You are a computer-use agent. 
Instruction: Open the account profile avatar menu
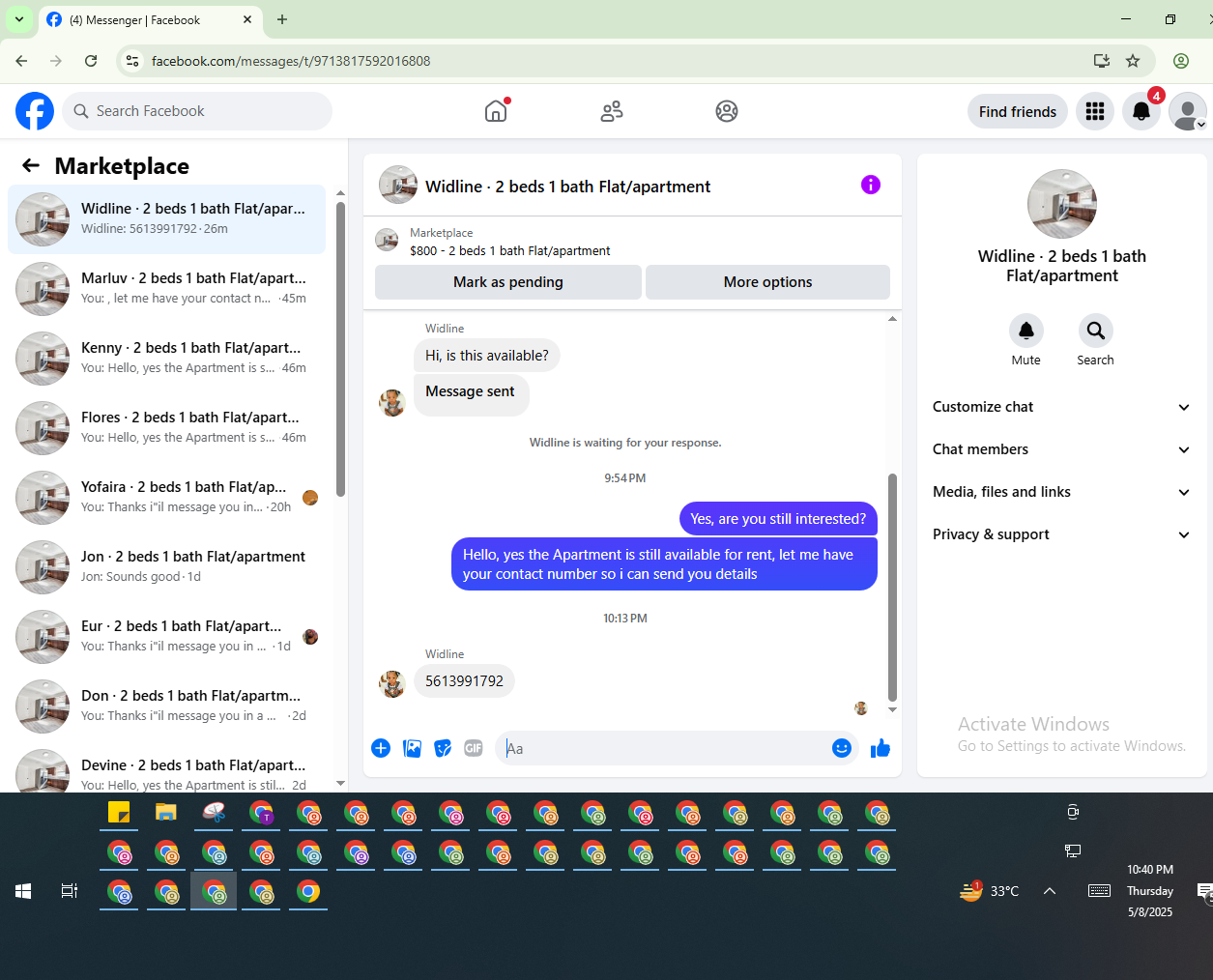(x=1188, y=111)
